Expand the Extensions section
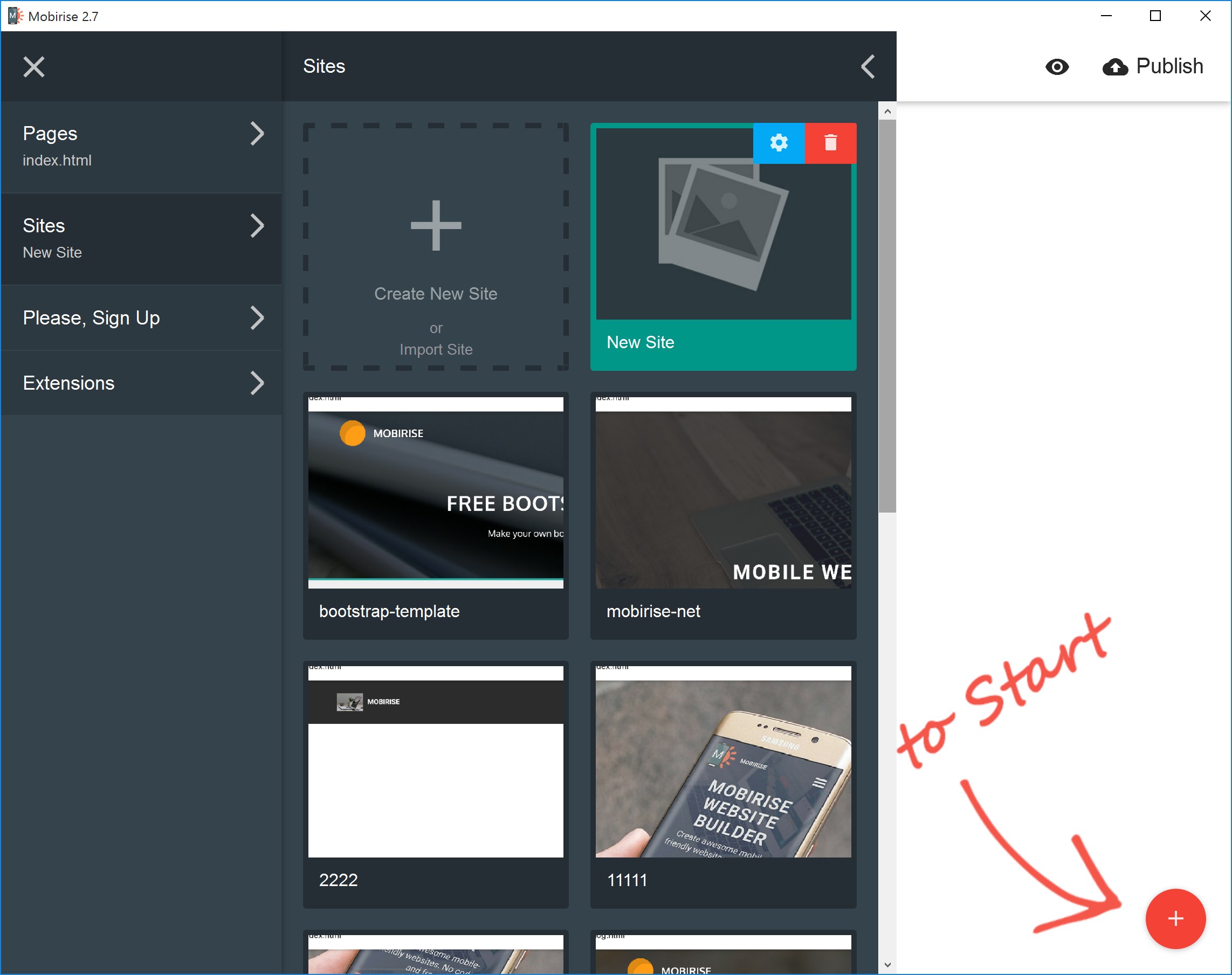The image size is (1232, 975). pyautogui.click(x=140, y=383)
